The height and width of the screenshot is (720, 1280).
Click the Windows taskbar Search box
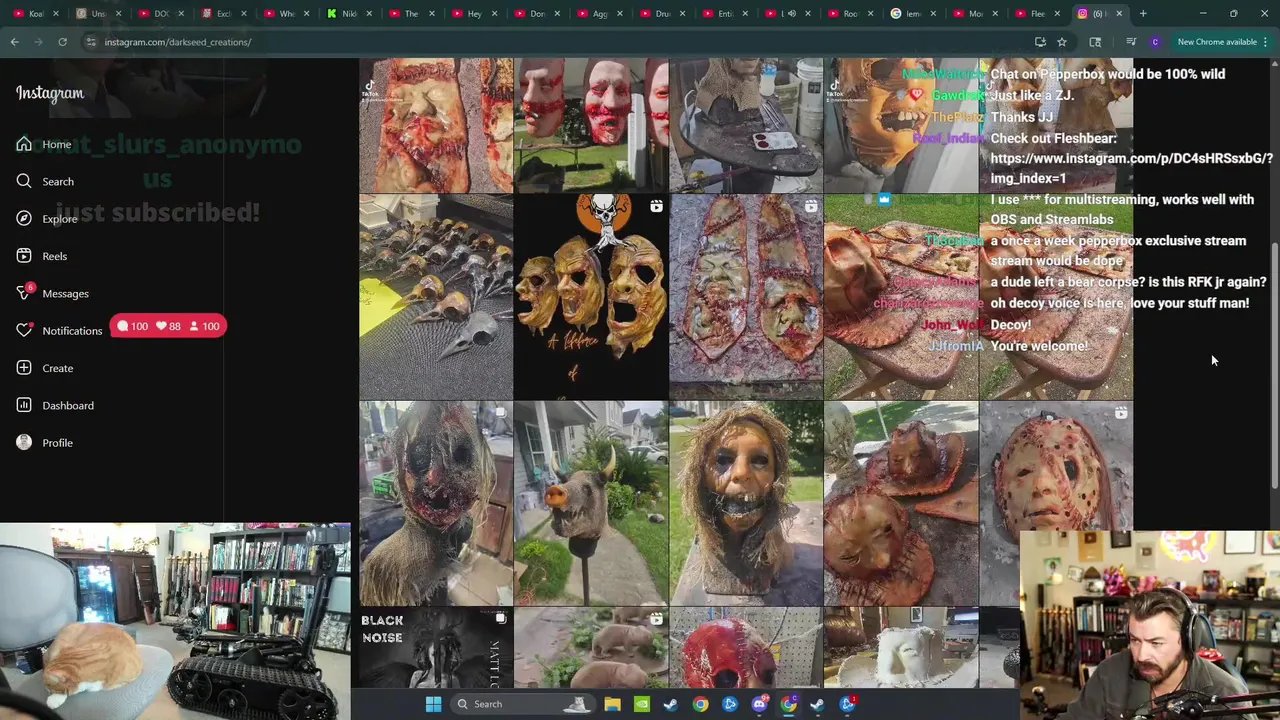point(522,704)
